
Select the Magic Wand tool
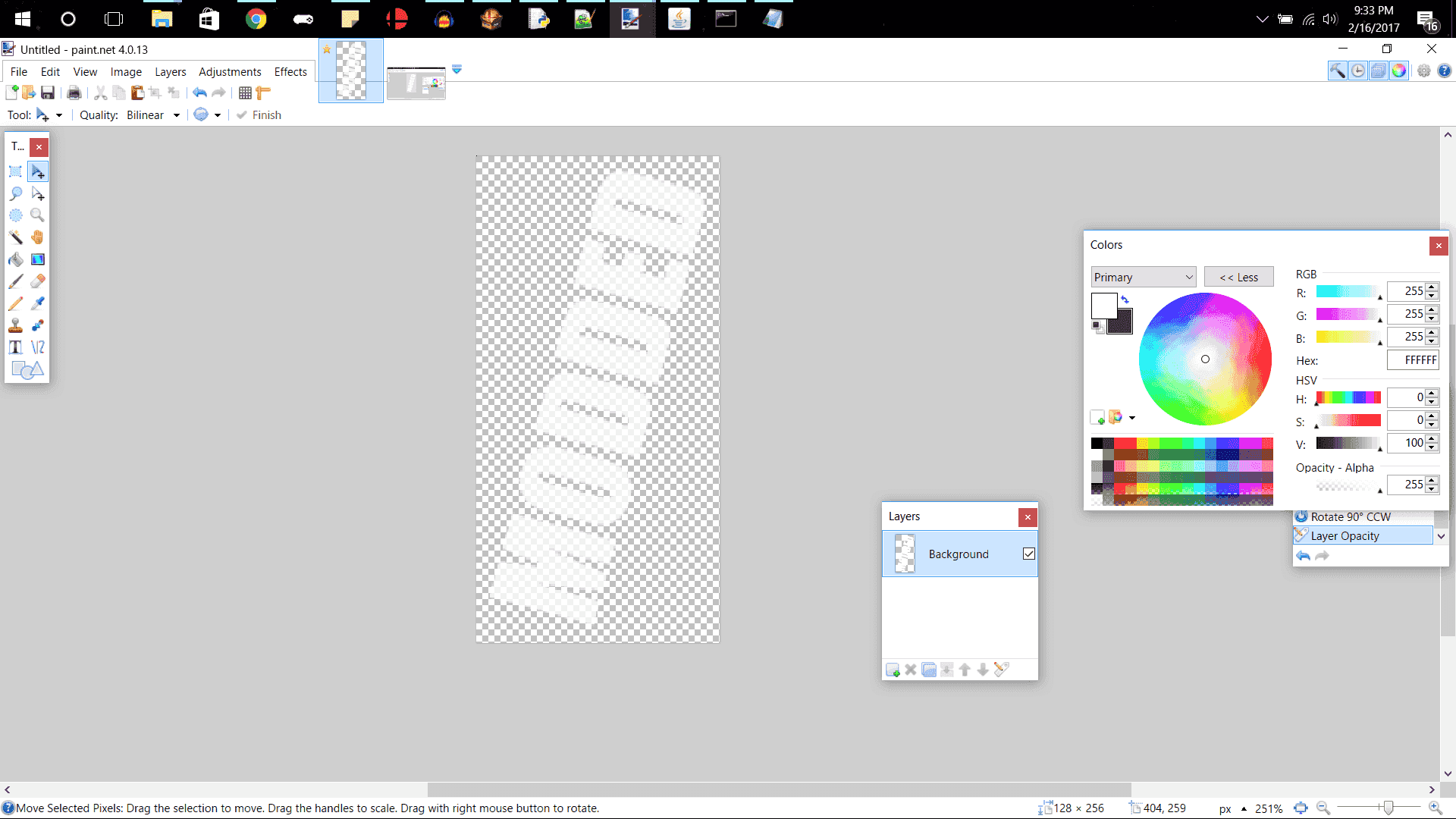pos(15,237)
